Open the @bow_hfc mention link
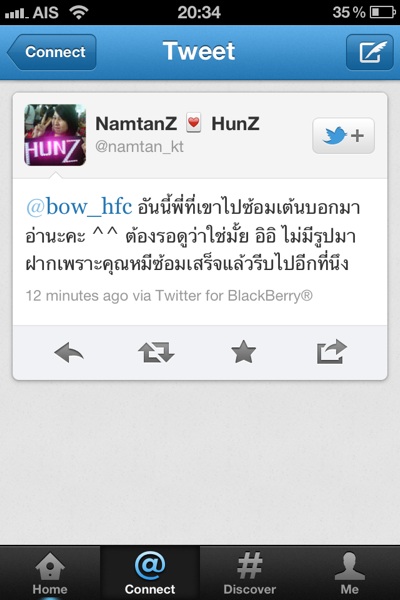The height and width of the screenshot is (600, 400). tap(79, 207)
